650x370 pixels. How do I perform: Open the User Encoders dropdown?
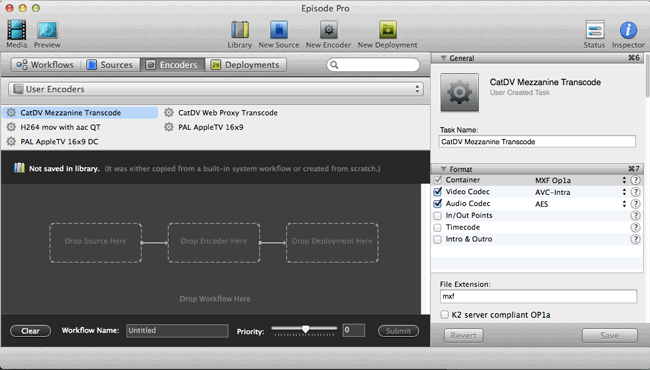coord(216,89)
